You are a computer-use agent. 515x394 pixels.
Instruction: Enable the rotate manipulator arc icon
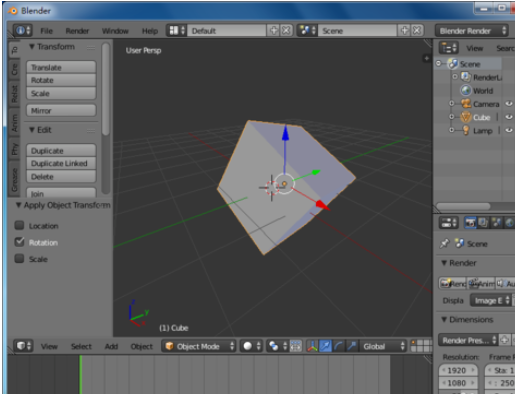tap(338, 346)
